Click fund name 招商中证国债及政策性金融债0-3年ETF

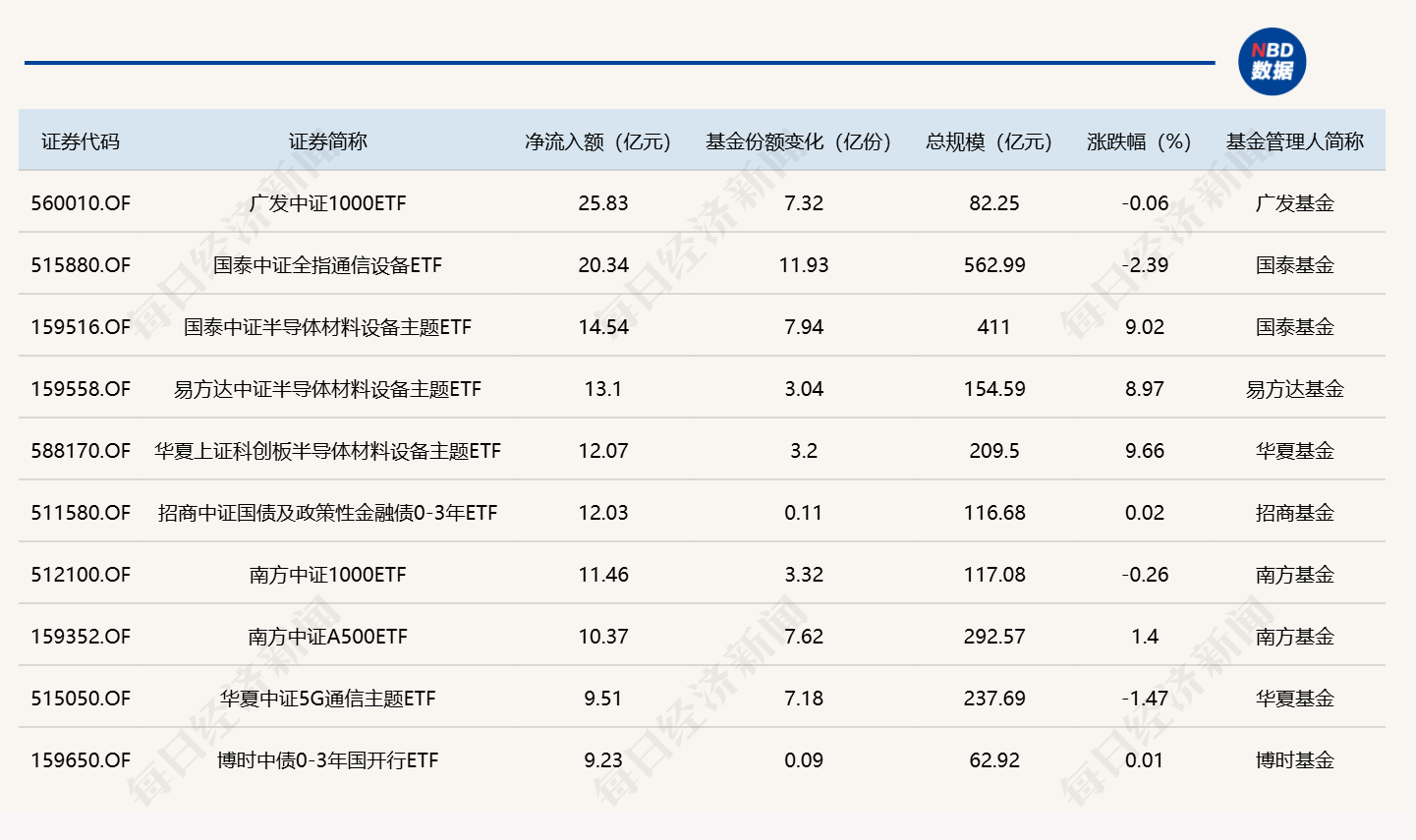pyautogui.click(x=328, y=513)
